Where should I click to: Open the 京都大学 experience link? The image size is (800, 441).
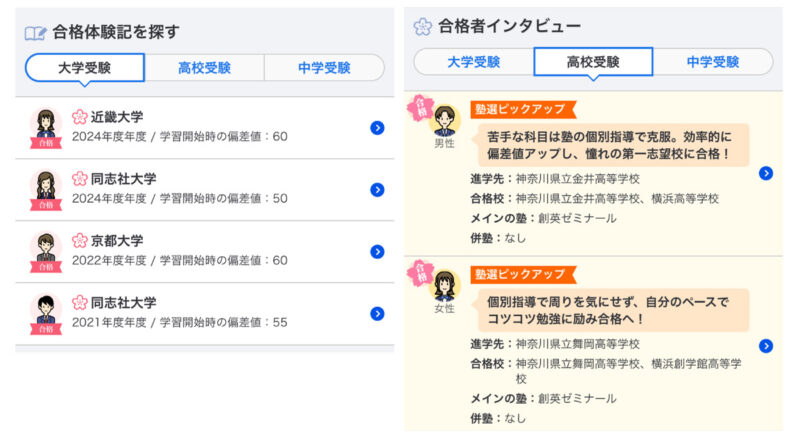(x=117, y=240)
